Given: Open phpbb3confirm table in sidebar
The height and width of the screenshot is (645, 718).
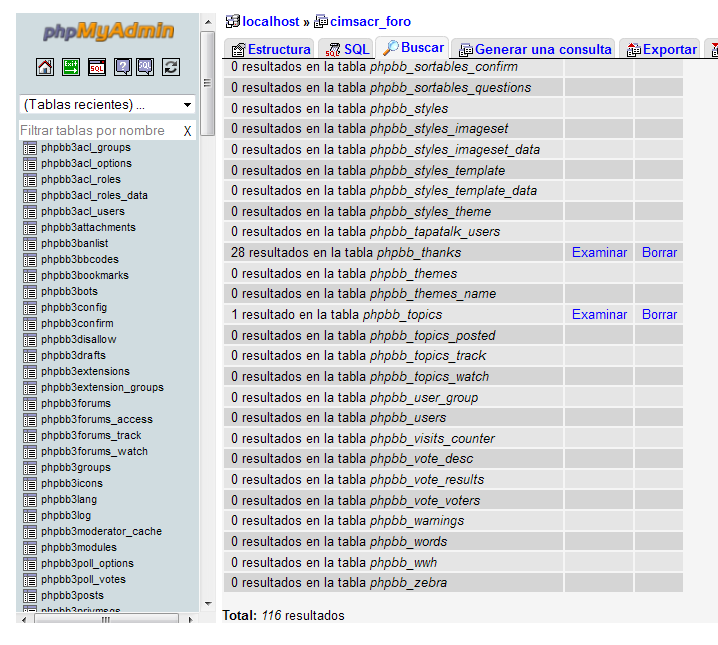Looking at the screenshot, I should pyautogui.click(x=77, y=324).
